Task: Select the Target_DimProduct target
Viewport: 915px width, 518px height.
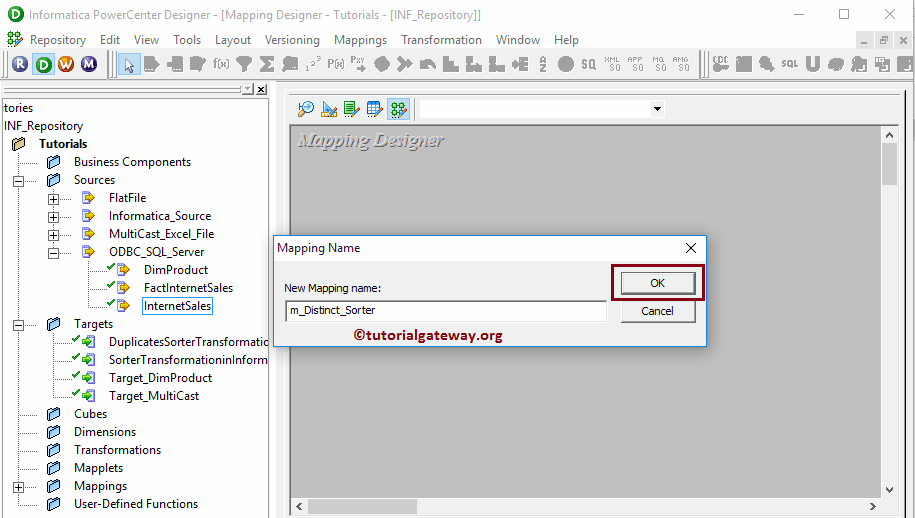Action: [x=160, y=378]
